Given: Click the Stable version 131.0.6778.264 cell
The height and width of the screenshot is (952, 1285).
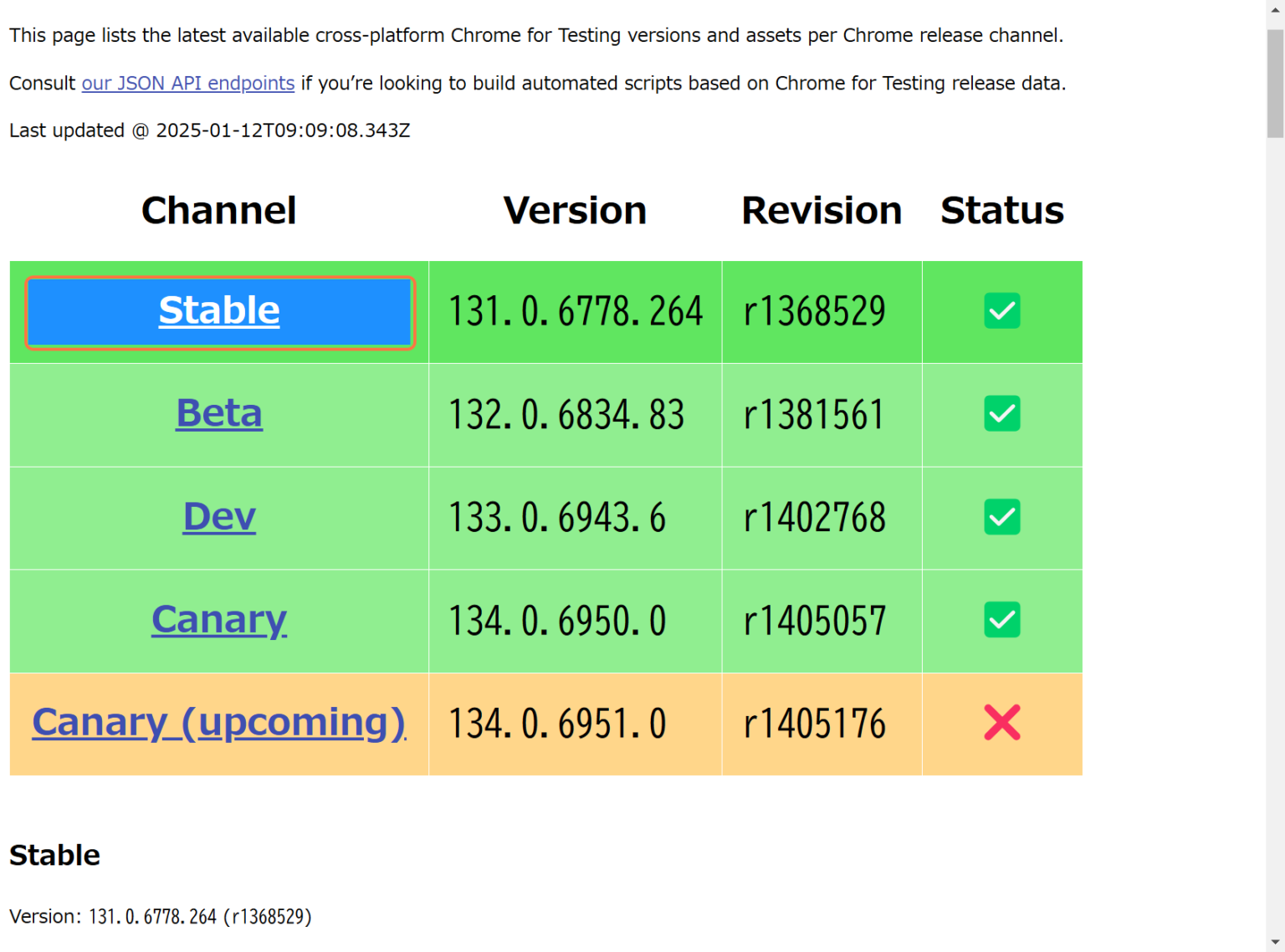Looking at the screenshot, I should pos(576,312).
